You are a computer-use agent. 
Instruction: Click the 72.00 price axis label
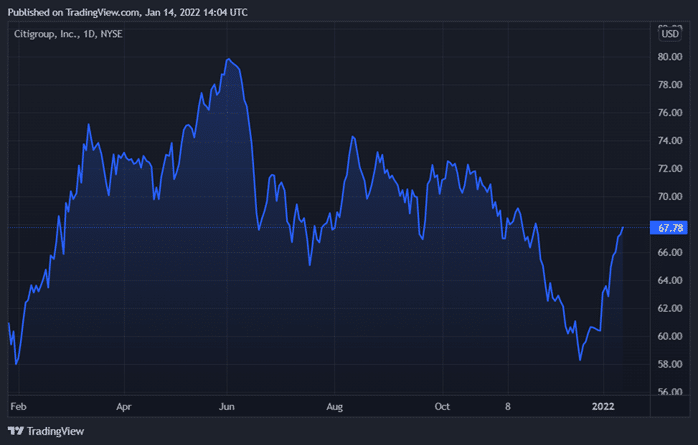pyautogui.click(x=670, y=169)
